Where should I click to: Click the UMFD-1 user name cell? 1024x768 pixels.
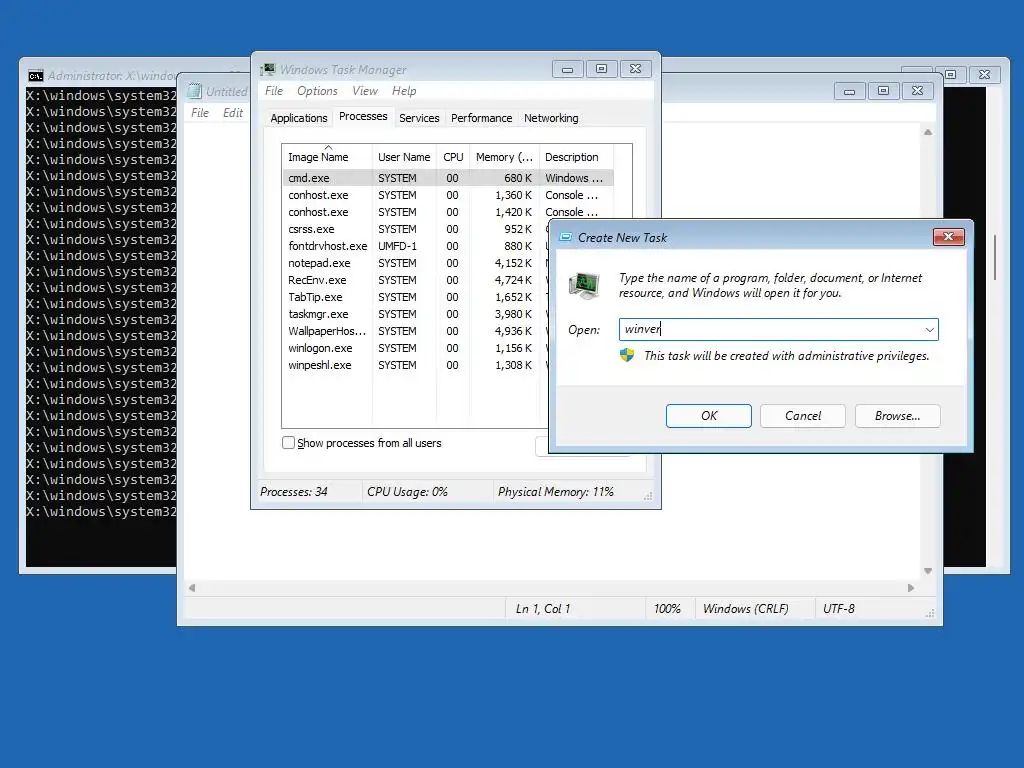pos(397,246)
